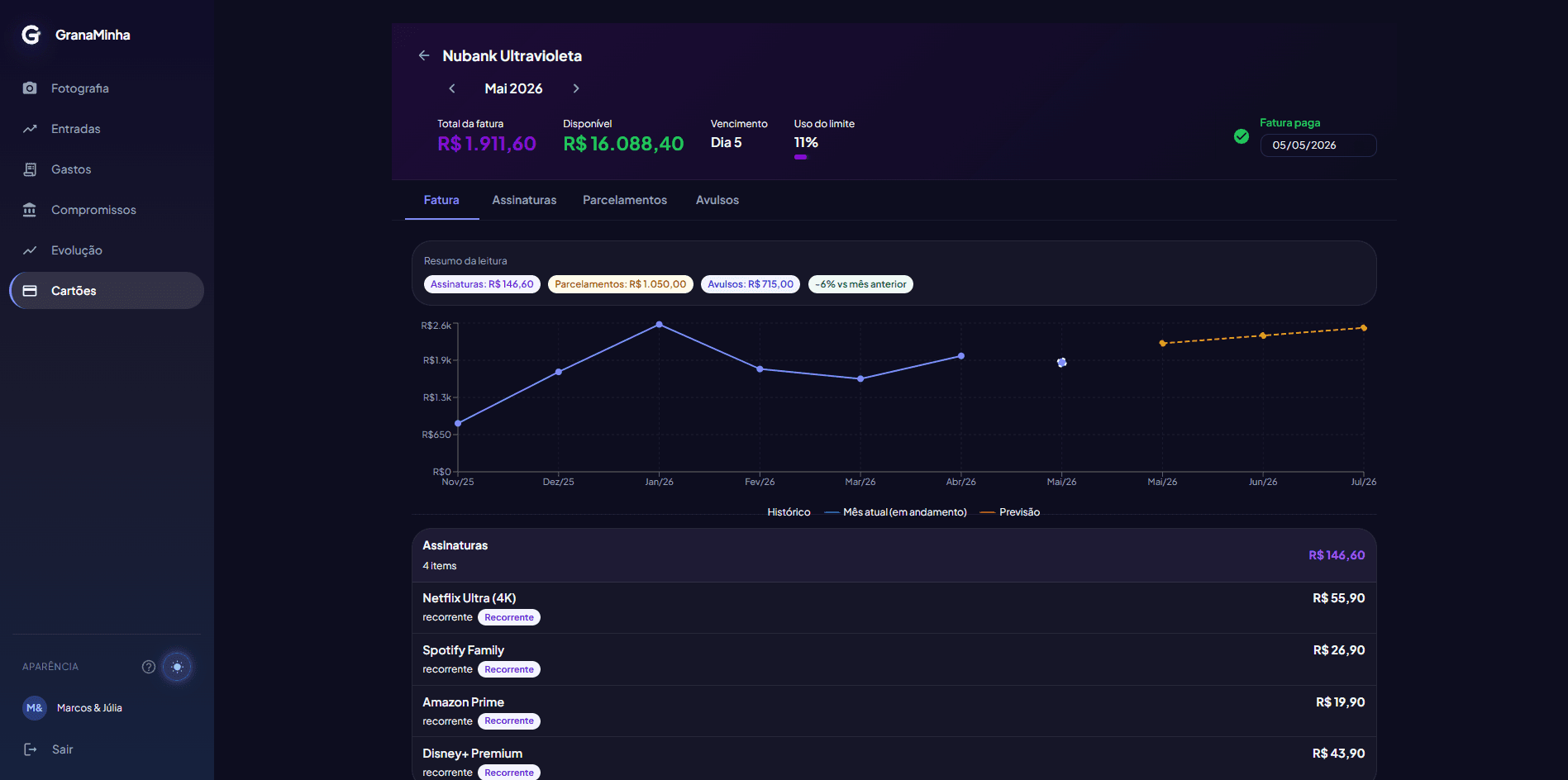The width and height of the screenshot is (1568, 780).
Task: Collapse the Assinaturas section header
Action: [x=894, y=555]
